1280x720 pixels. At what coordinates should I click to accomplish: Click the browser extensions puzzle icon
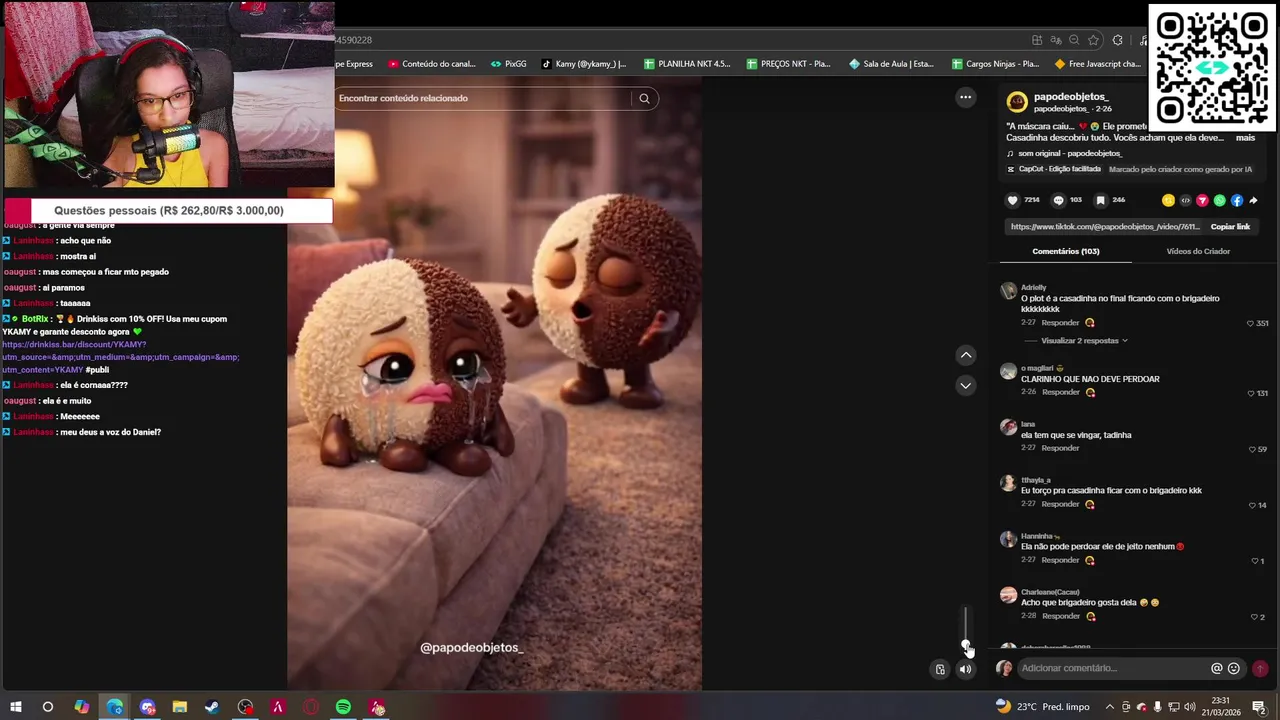[1117, 40]
